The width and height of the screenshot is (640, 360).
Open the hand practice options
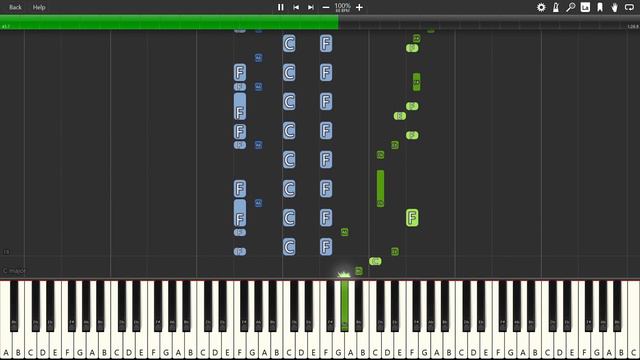pyautogui.click(x=614, y=7)
